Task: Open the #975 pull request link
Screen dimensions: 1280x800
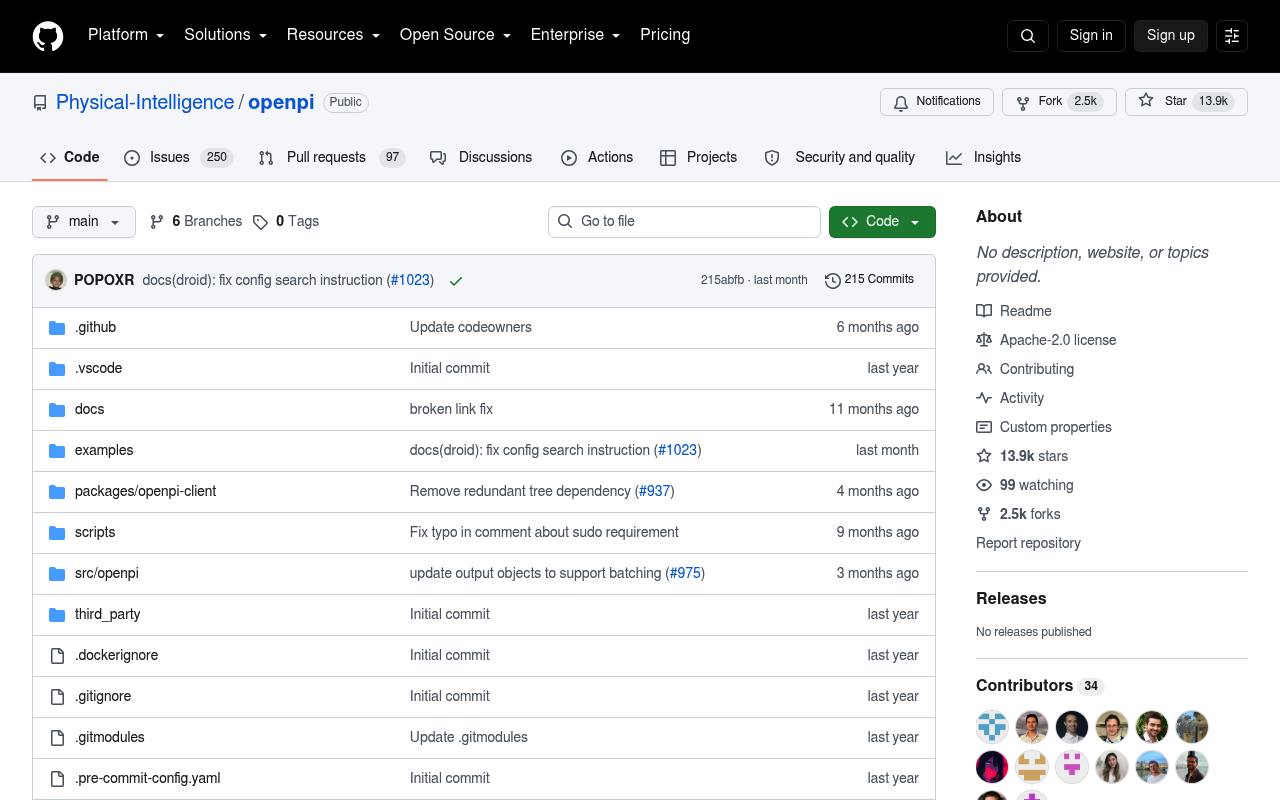Action: tap(685, 573)
